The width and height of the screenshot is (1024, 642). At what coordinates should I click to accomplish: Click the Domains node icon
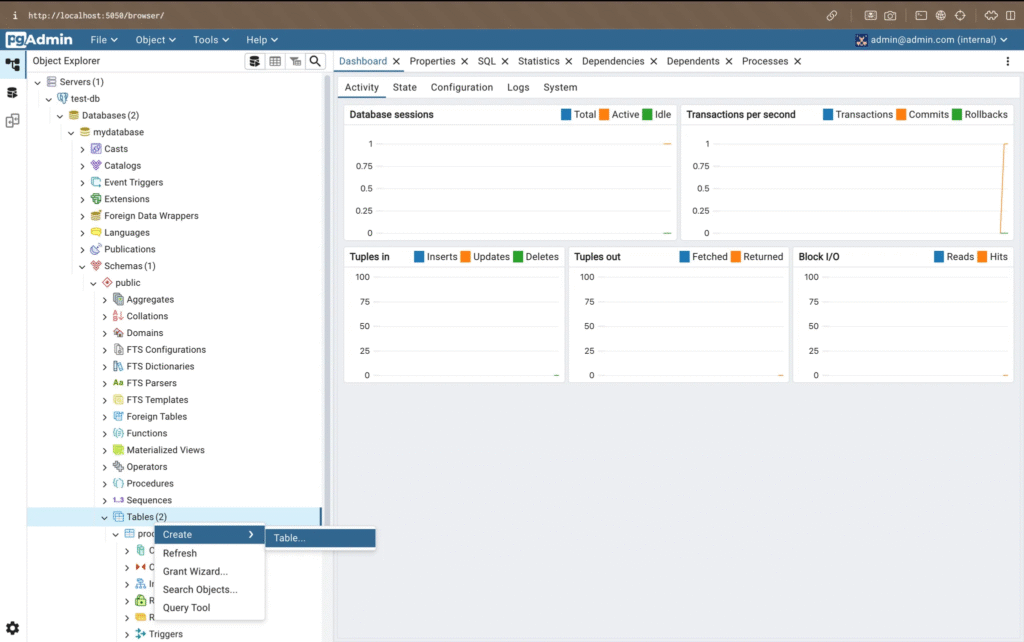point(118,332)
